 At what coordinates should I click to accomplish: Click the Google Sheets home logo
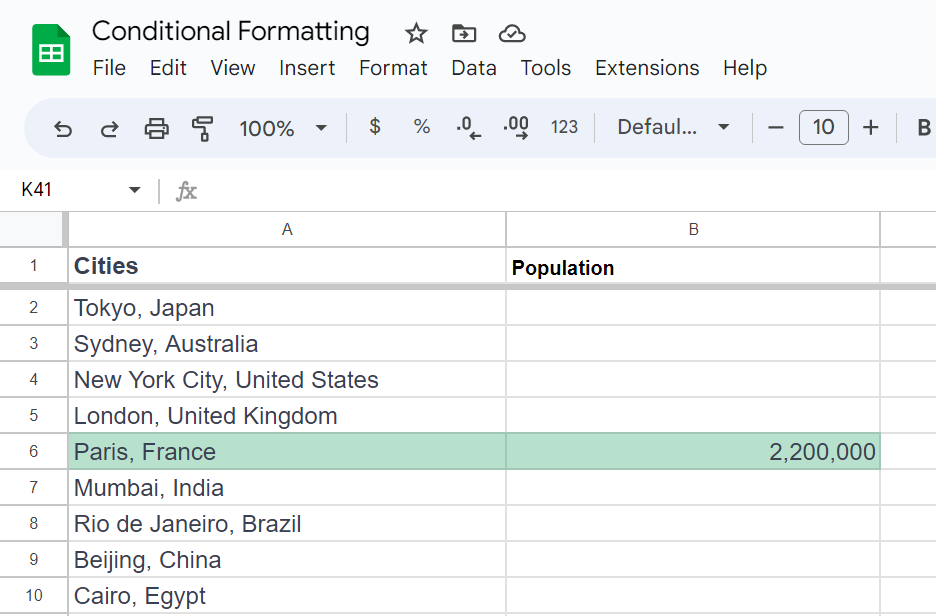(x=51, y=49)
